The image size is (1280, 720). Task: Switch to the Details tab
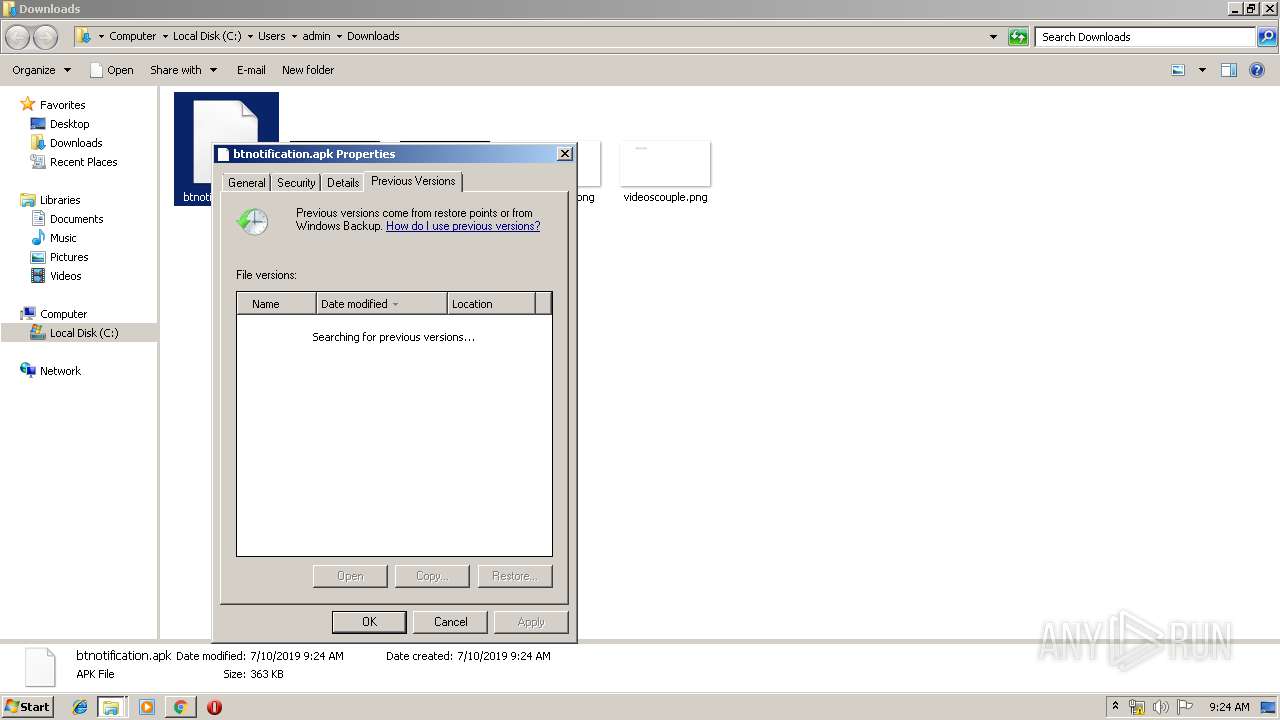343,182
